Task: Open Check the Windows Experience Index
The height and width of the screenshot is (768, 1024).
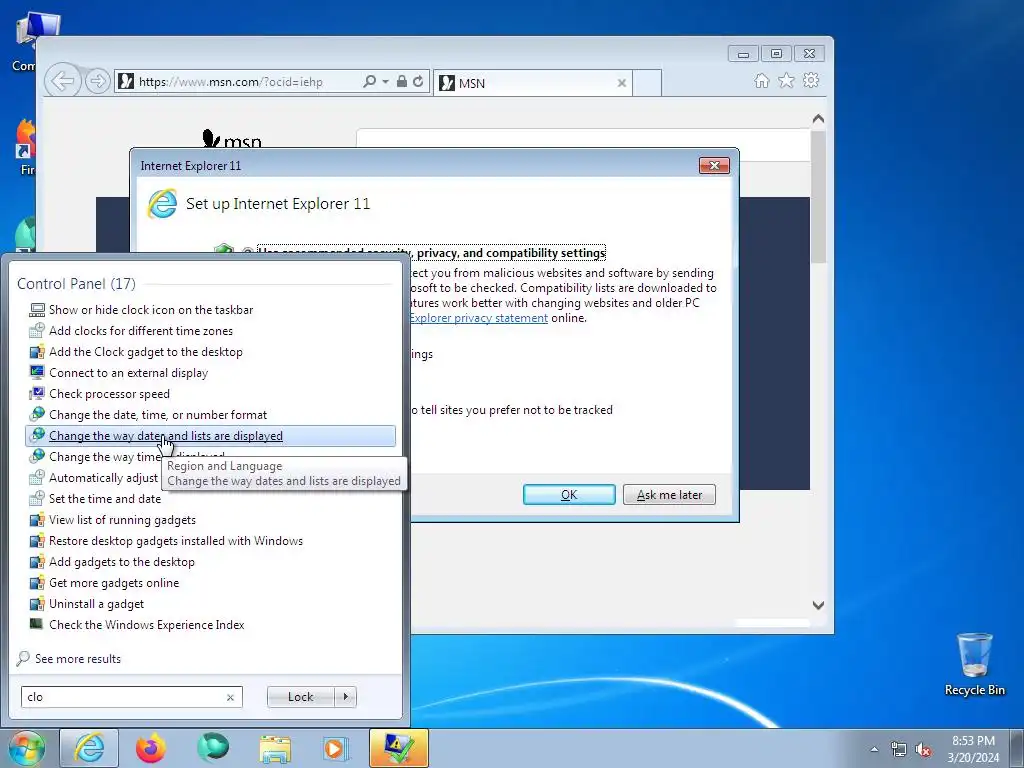Action: coord(210,624)
